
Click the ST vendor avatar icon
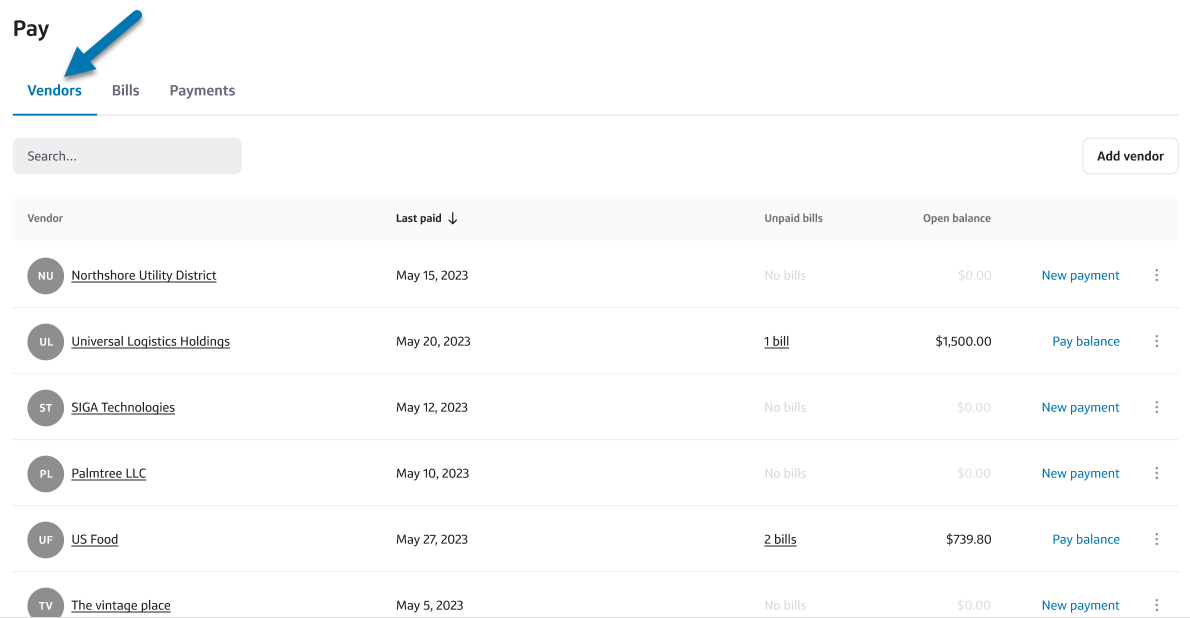point(46,408)
